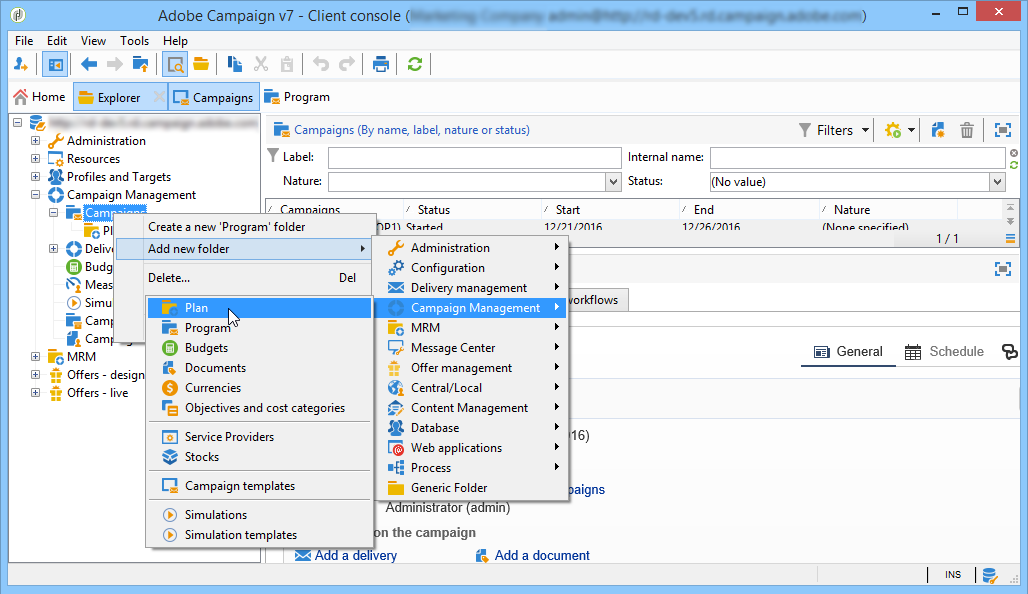
Task: Click the Explorer search view icon
Action: pyautogui.click(x=174, y=64)
